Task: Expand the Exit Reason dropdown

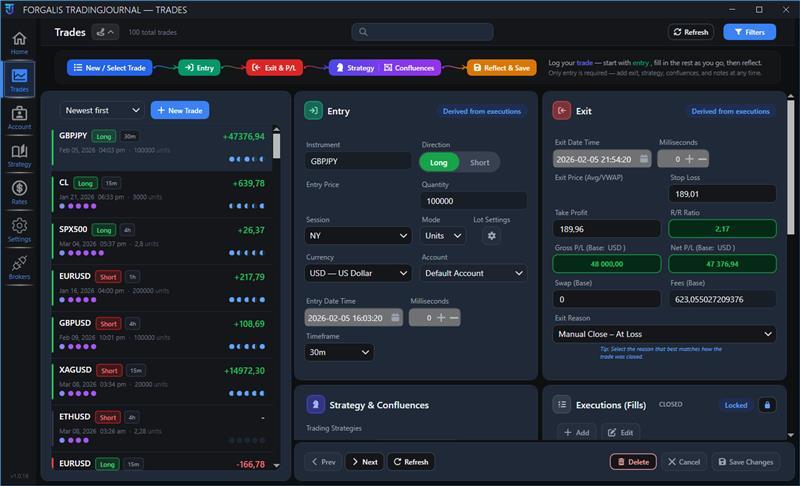Action: [x=665, y=334]
